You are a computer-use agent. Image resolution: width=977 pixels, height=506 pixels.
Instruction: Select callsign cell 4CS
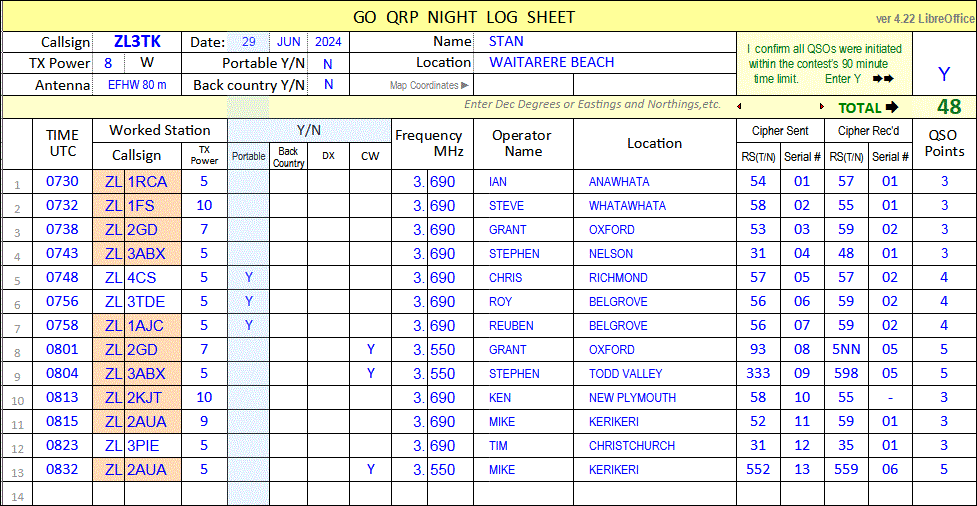pyautogui.click(x=153, y=278)
